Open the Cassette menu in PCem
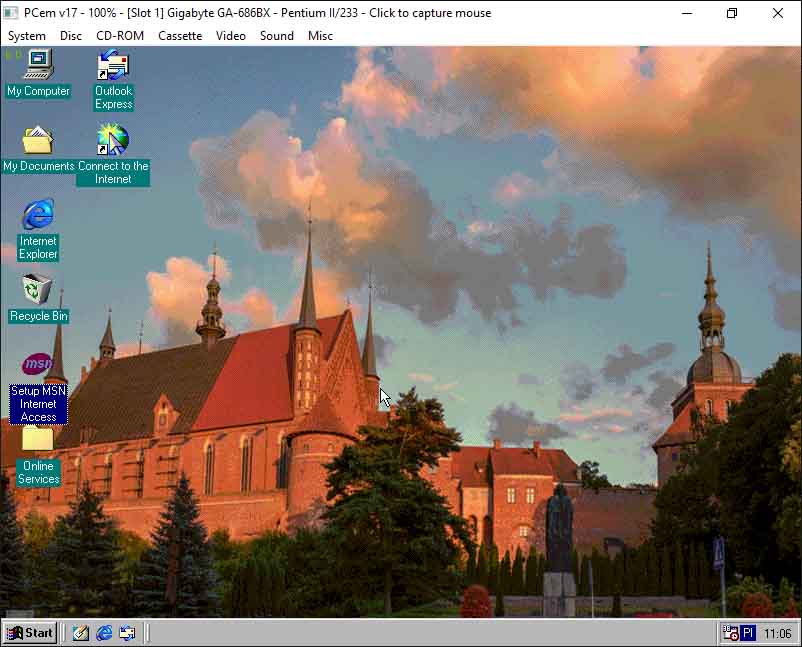The image size is (802, 647). [x=180, y=36]
